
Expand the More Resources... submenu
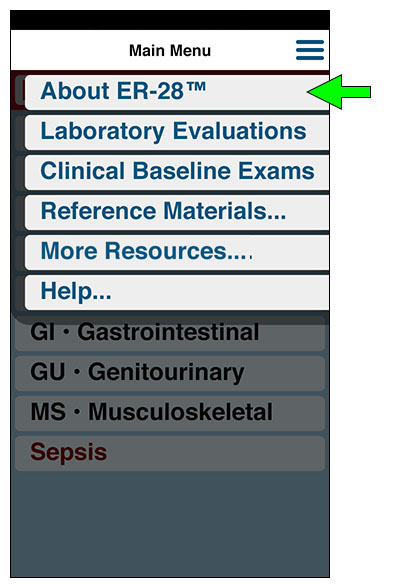[x=177, y=252]
